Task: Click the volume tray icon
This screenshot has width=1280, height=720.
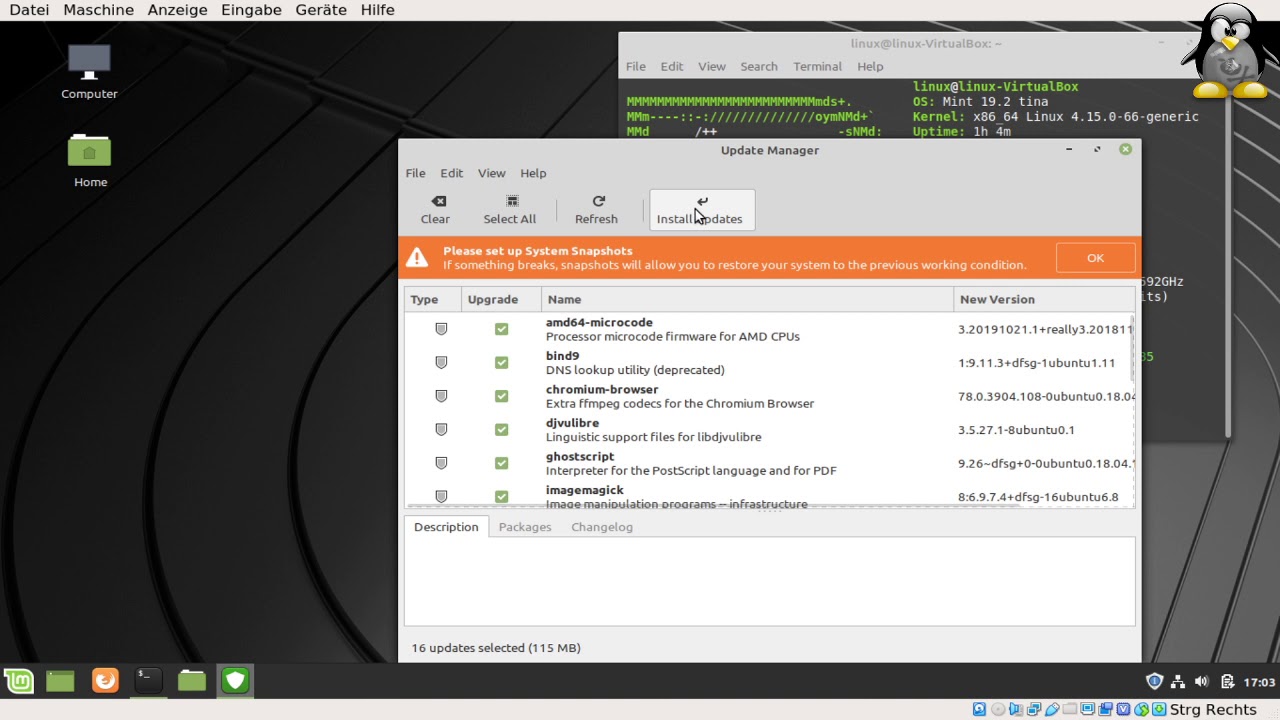Action: point(1202,682)
